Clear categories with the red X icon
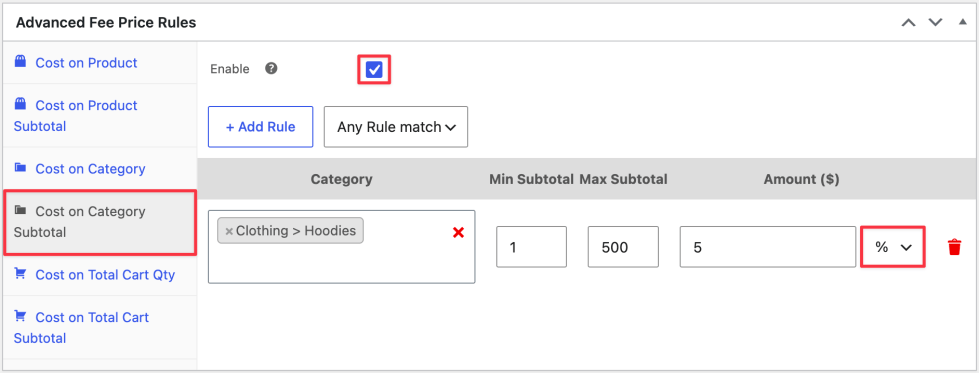Screen dimensions: 979x373 tap(458, 232)
